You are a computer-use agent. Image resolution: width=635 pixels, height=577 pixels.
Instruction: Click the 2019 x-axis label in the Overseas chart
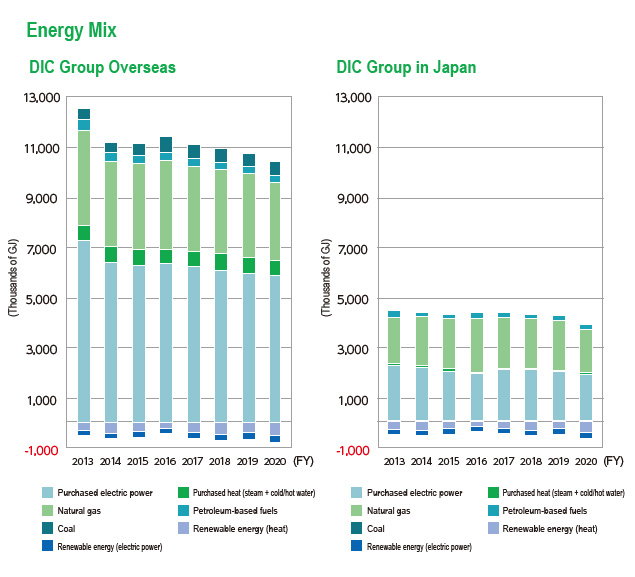[247, 461]
